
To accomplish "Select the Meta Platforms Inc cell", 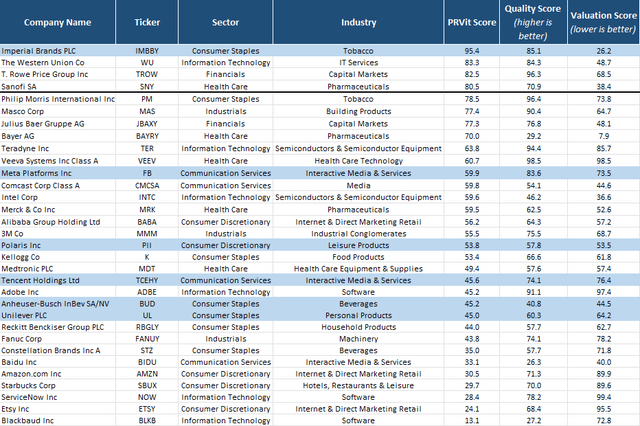I will tap(58, 173).
